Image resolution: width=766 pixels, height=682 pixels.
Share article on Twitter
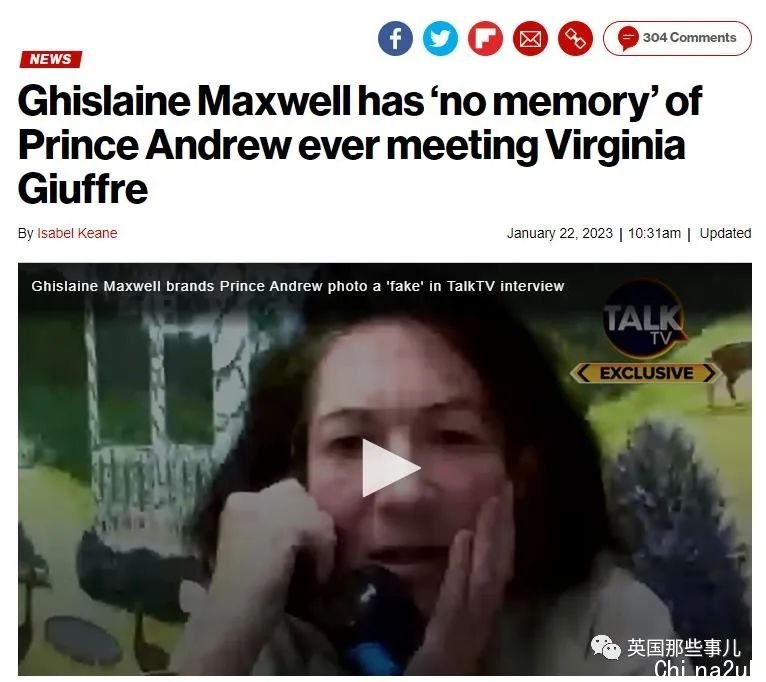click(x=440, y=38)
